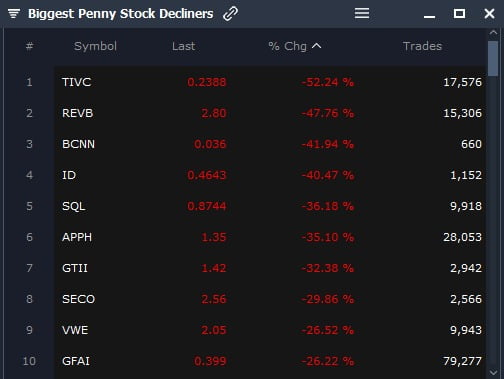Sort by the Last column header
This screenshot has height=379, width=504.
pos(183,46)
